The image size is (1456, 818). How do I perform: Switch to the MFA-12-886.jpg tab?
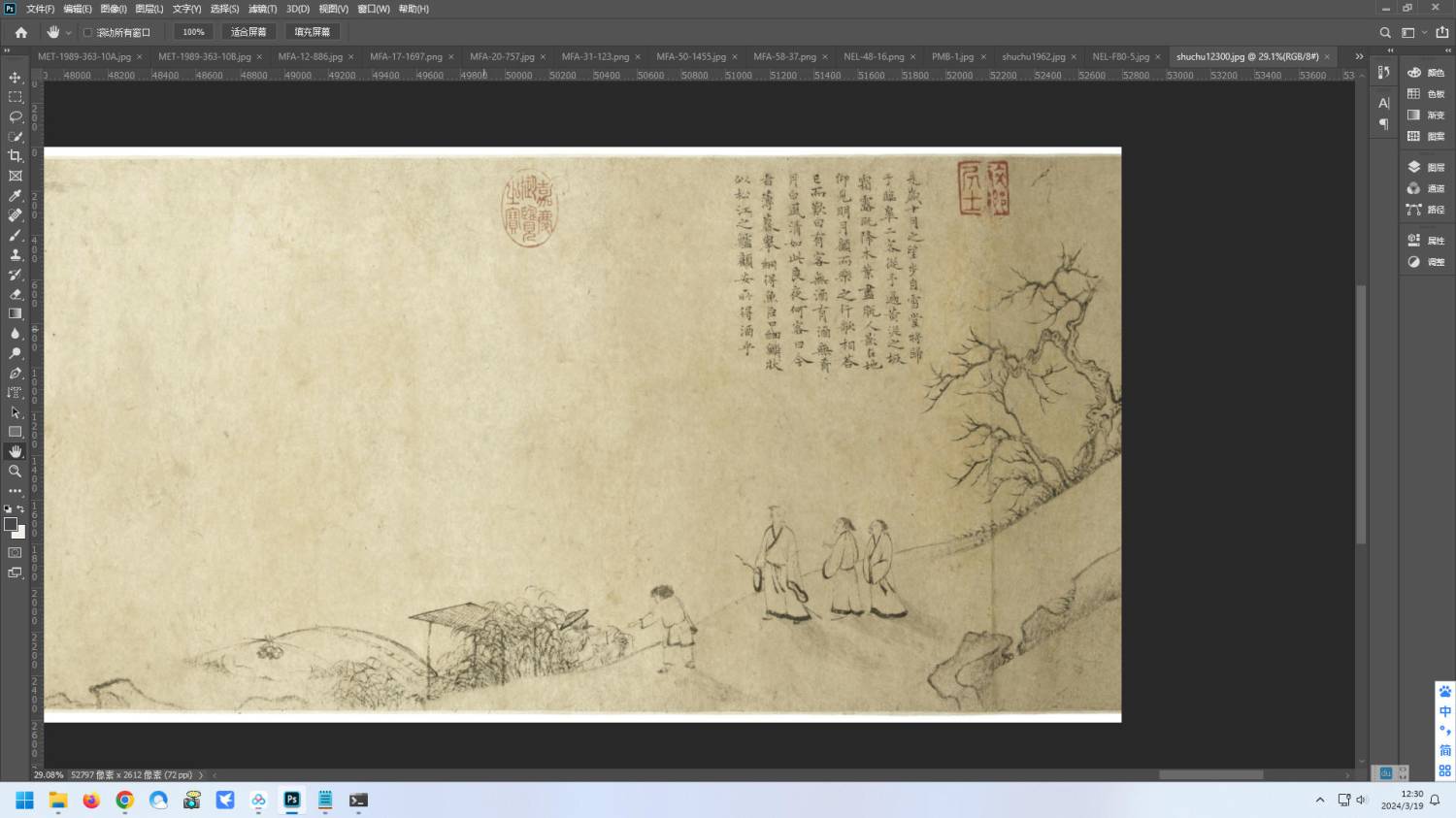pos(310,56)
